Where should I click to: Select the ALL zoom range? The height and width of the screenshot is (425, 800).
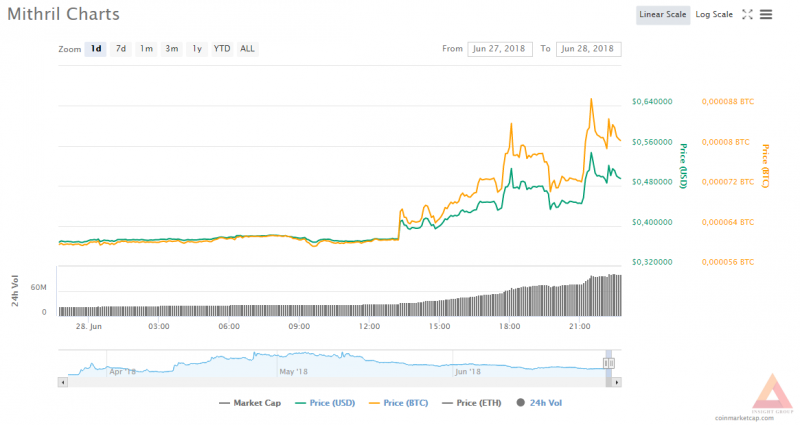click(247, 49)
